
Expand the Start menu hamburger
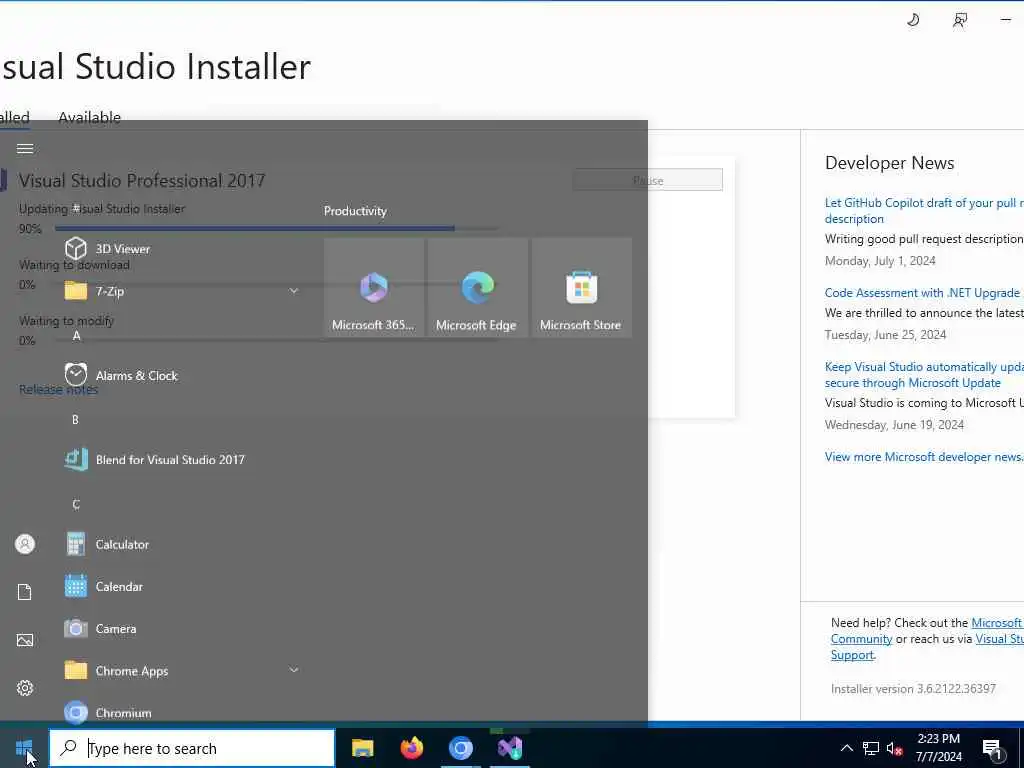pos(25,149)
